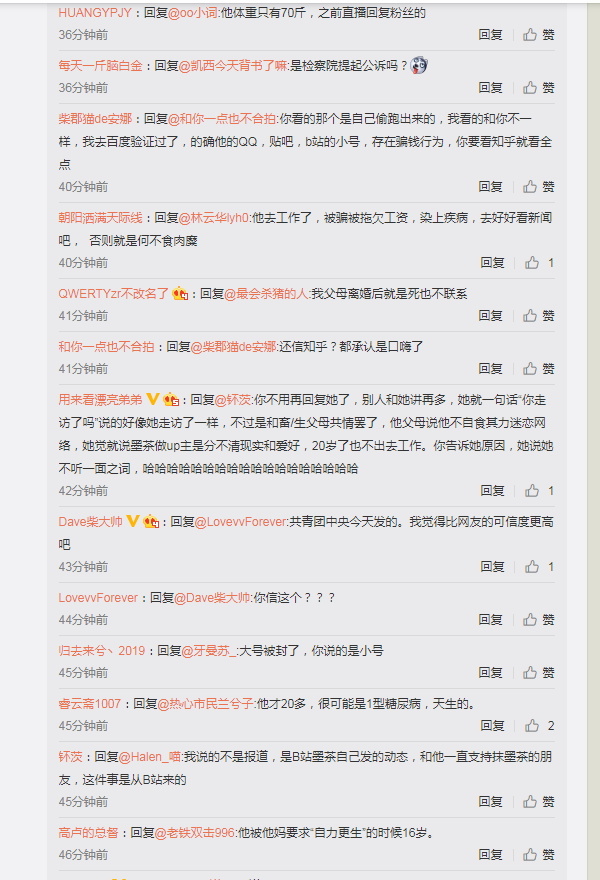Like 柴郡猫de安娜's long comment
This screenshot has width=600, height=880.
tap(539, 186)
